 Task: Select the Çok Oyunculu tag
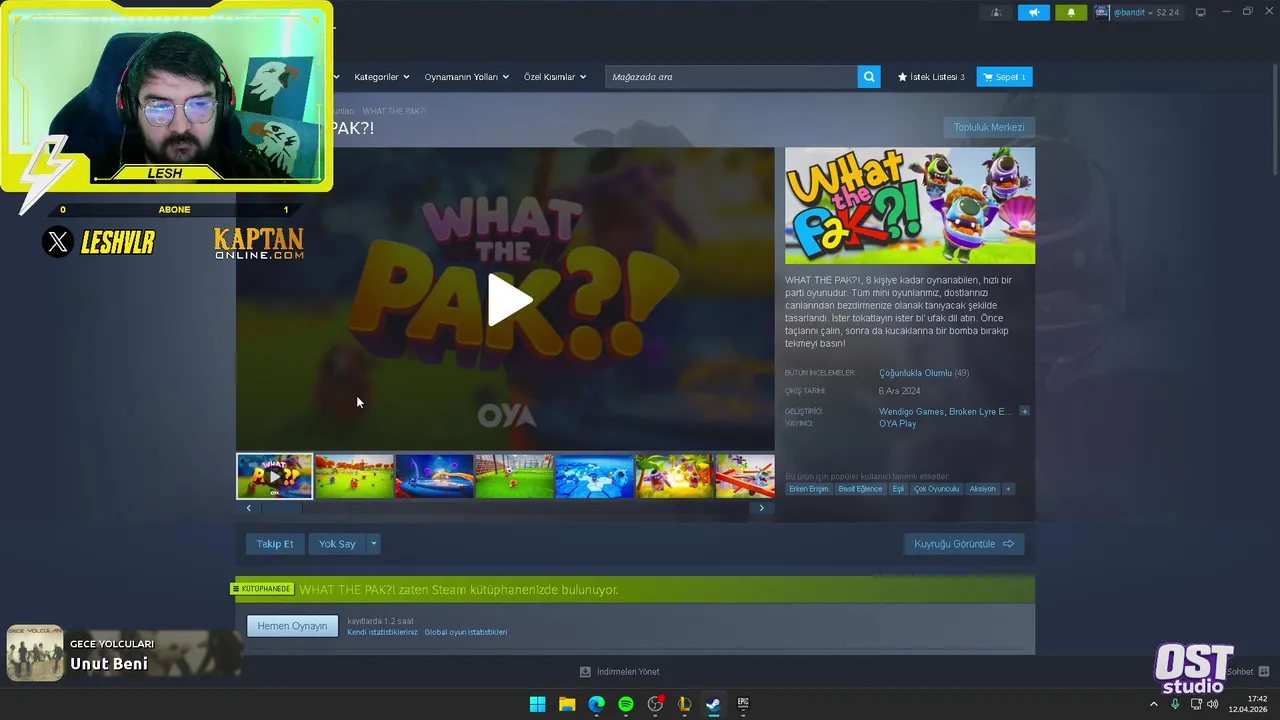936,489
